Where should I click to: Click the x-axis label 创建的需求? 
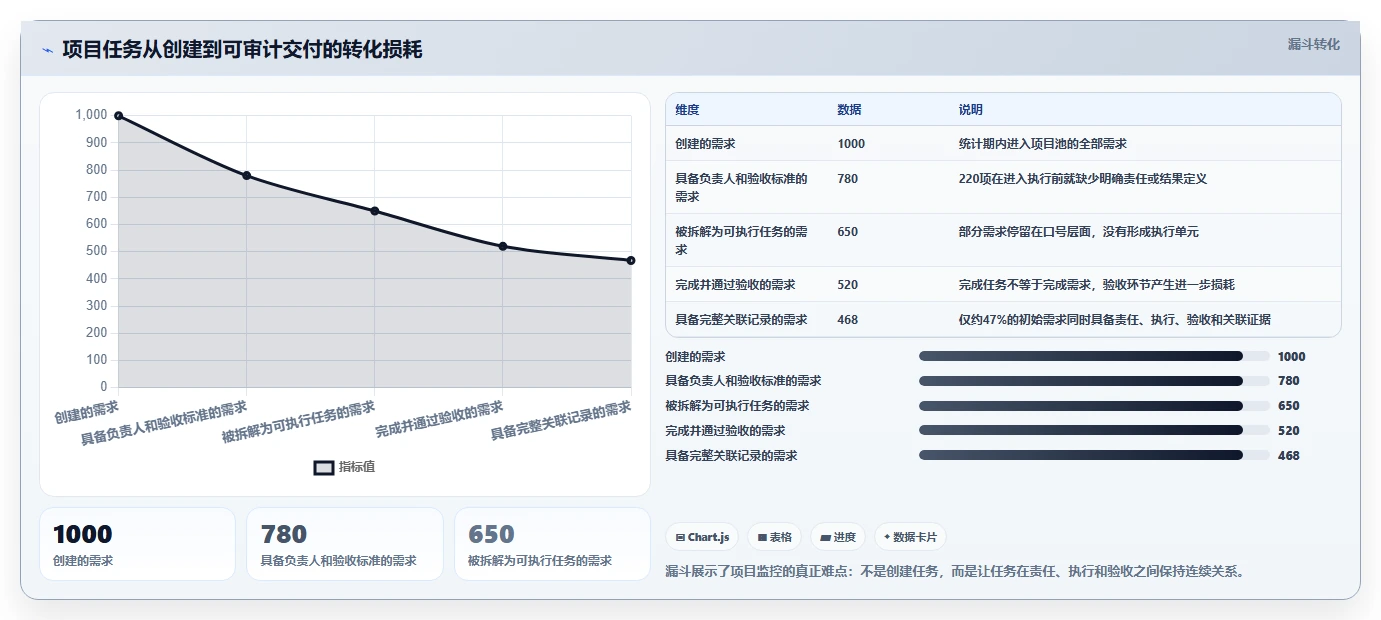(x=87, y=410)
